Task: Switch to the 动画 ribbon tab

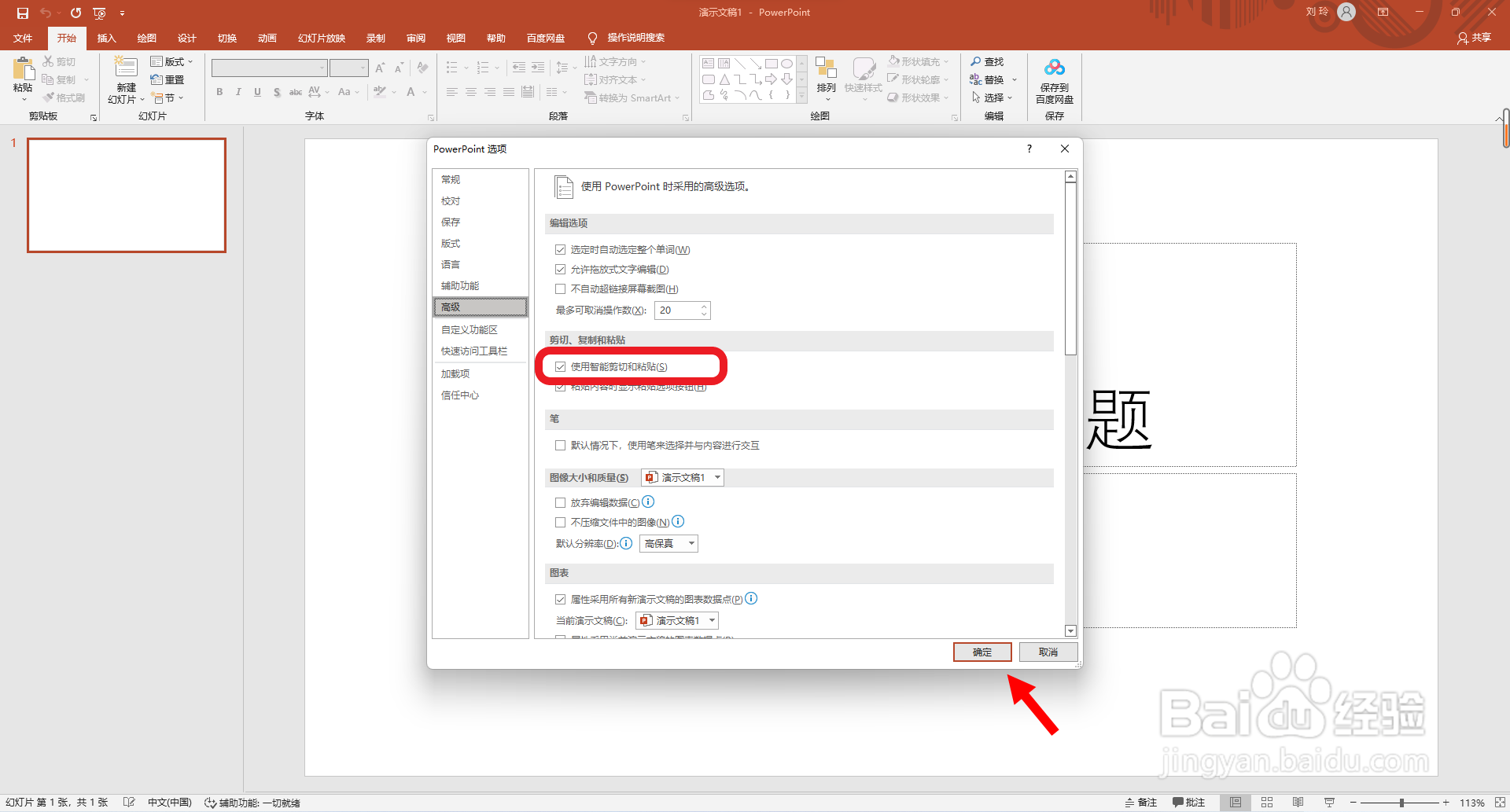Action: [267, 38]
